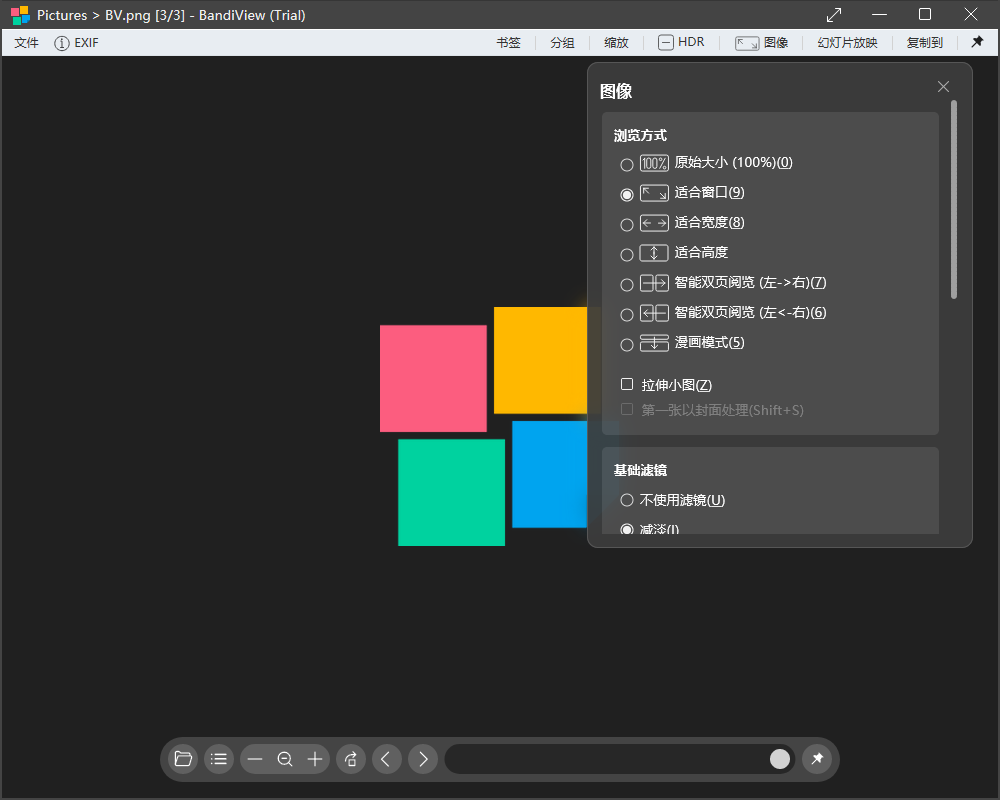The width and height of the screenshot is (1000, 800).
Task: Pin the top menu bar
Action: (977, 42)
